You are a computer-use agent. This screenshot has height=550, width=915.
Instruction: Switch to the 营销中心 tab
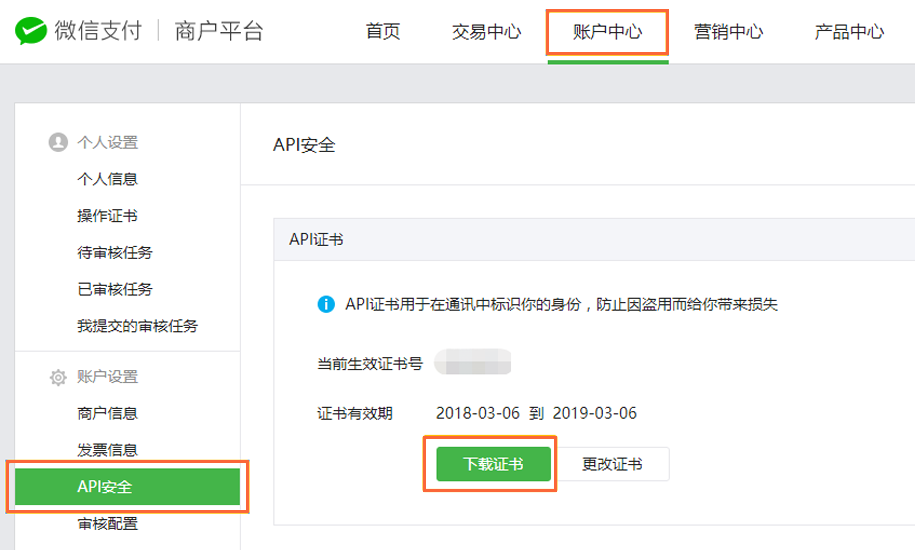(x=729, y=32)
